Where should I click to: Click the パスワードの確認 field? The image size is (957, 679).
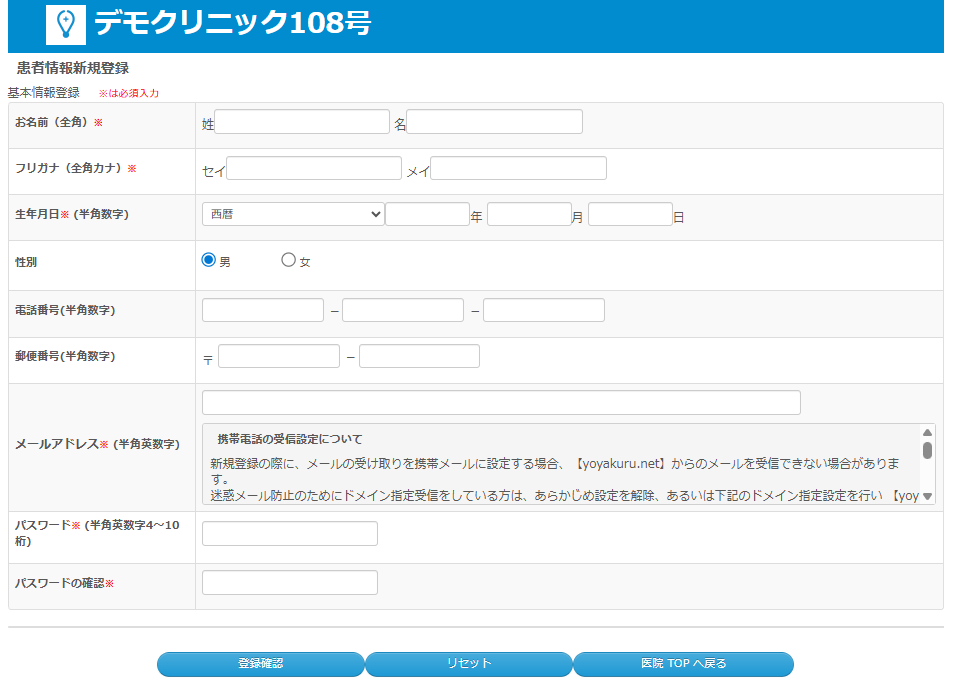point(290,582)
